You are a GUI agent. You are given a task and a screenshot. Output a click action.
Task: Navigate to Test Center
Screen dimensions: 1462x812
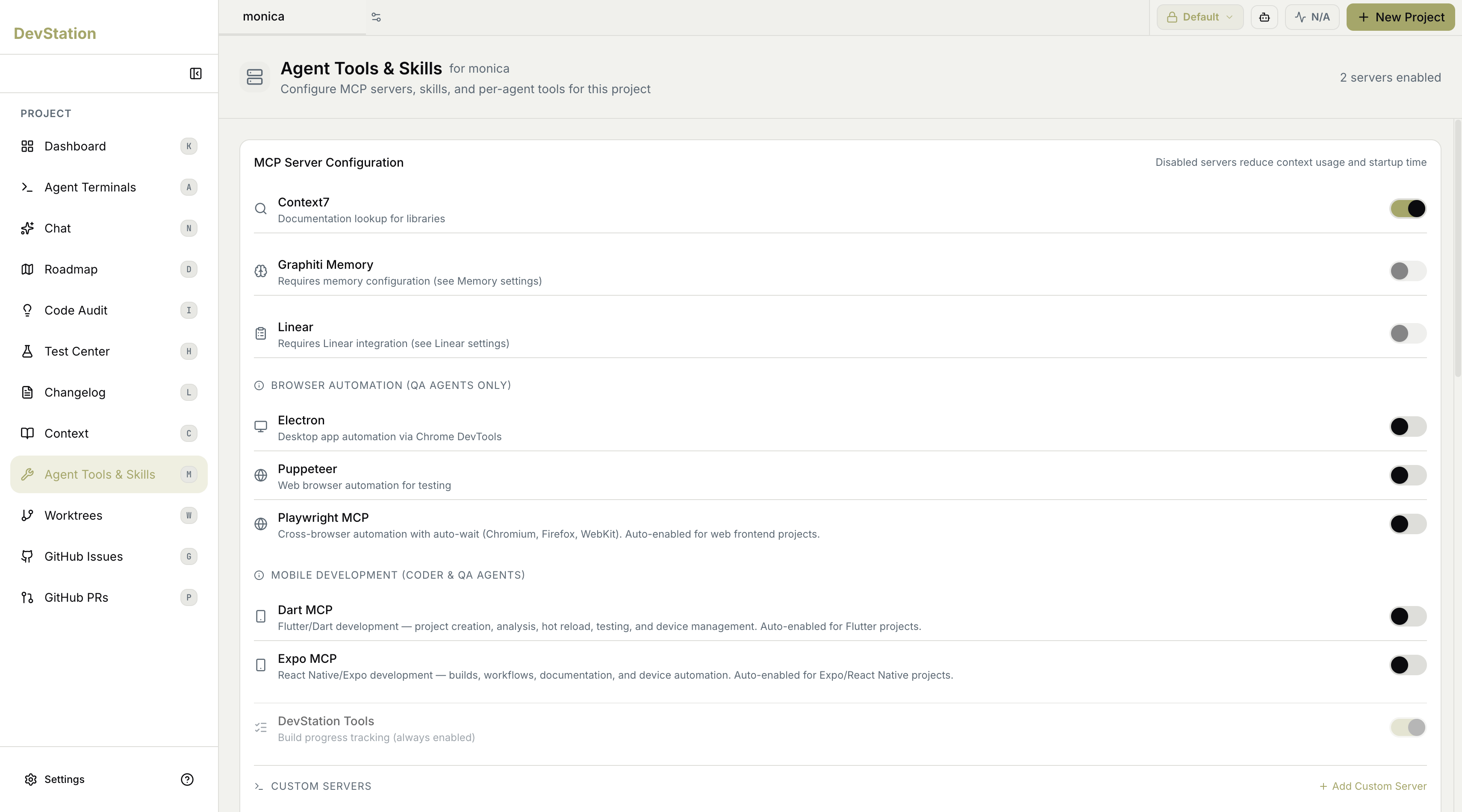tap(109, 351)
